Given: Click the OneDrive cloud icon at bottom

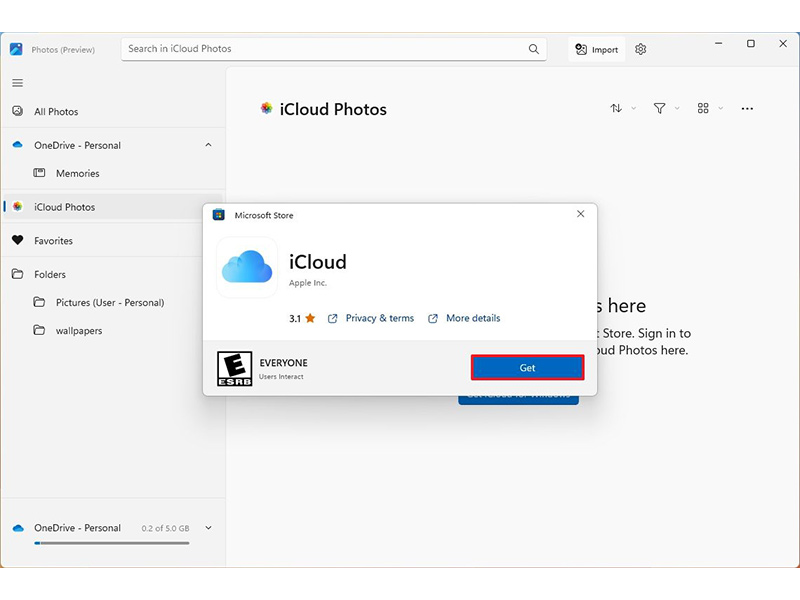Looking at the screenshot, I should click(x=18, y=528).
